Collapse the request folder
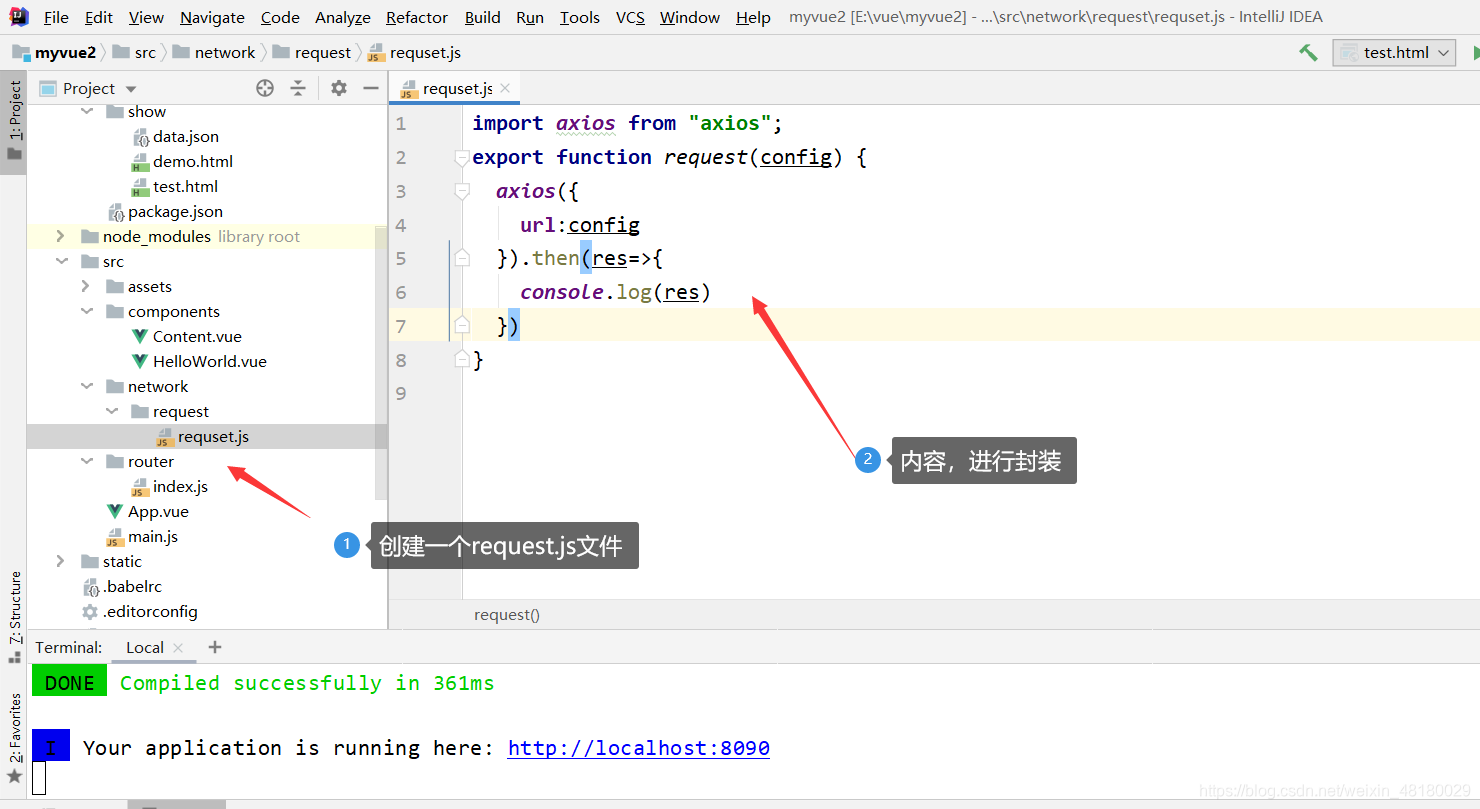Viewport: 1480px width, 809px height. pyautogui.click(x=111, y=411)
